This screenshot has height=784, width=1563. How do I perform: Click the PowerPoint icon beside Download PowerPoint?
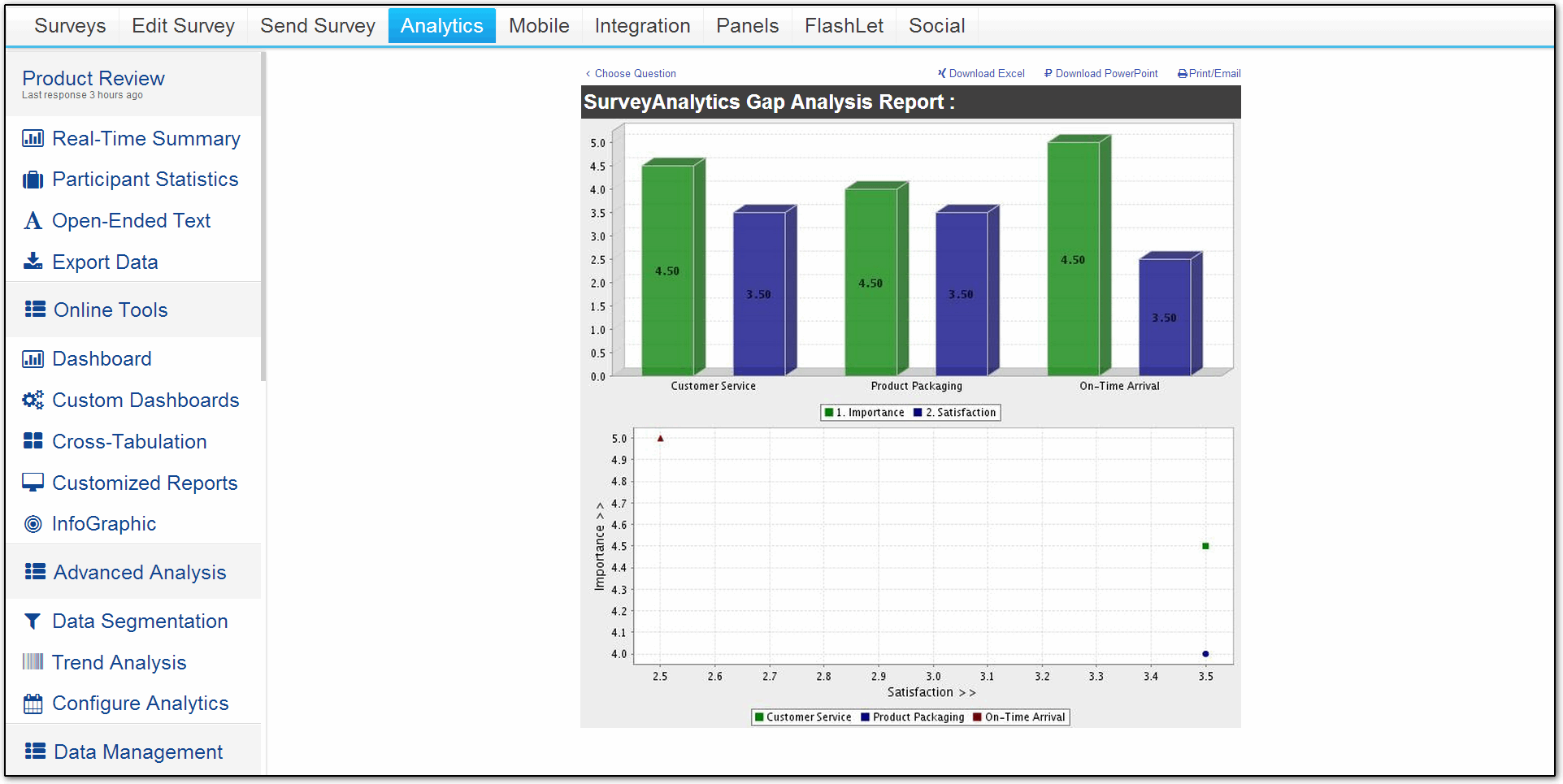pos(1049,73)
